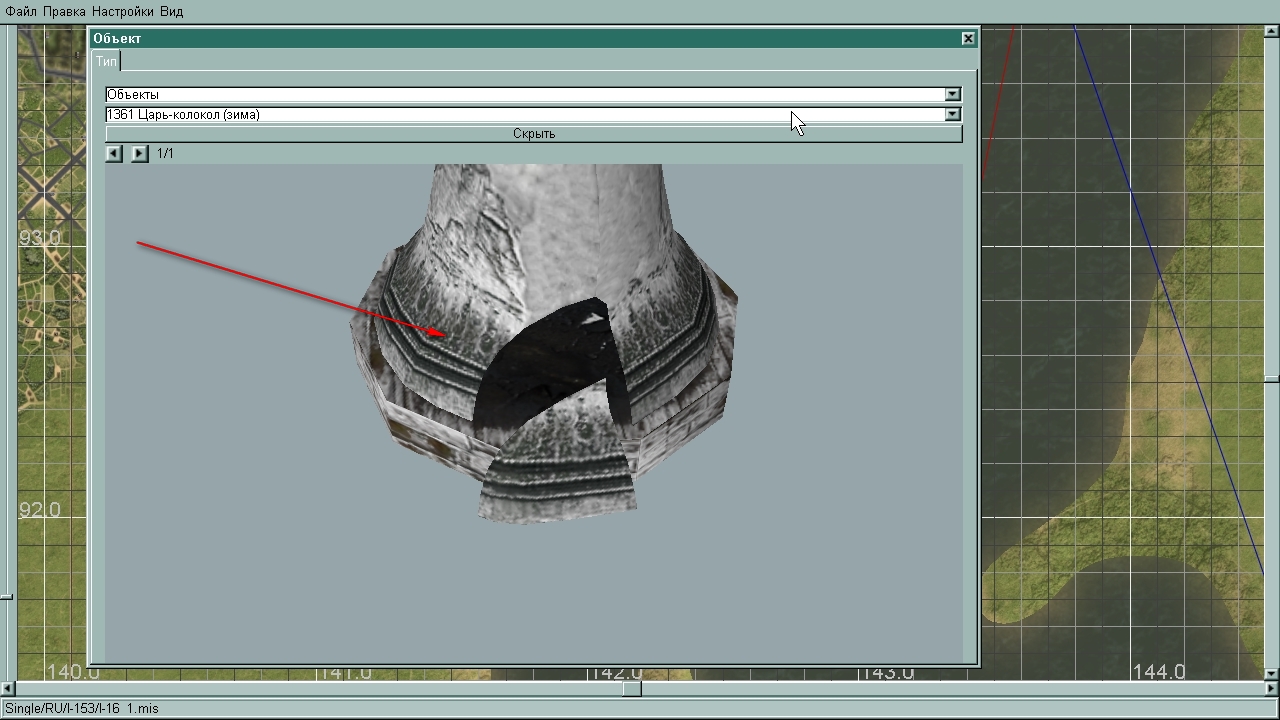
Task: Open the Файл menu
Action: click(x=21, y=12)
